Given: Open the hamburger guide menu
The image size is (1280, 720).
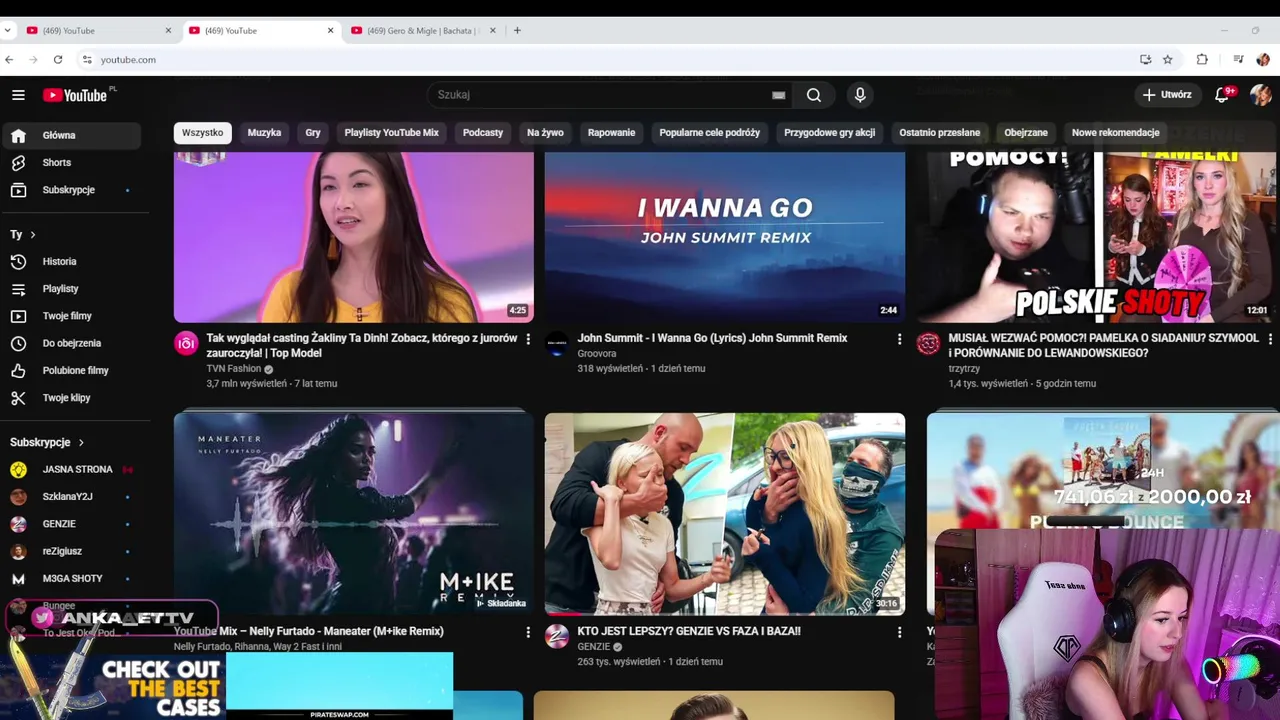Looking at the screenshot, I should pyautogui.click(x=18, y=95).
